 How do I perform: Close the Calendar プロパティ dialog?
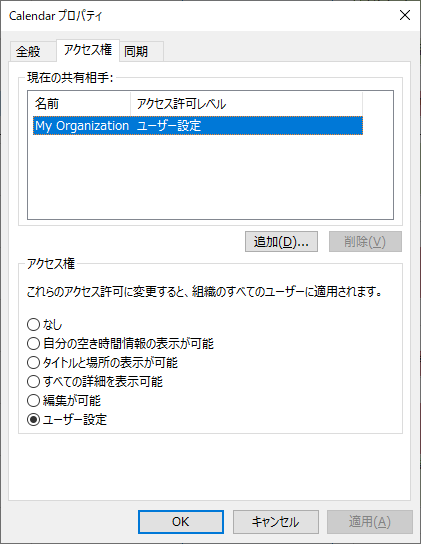click(405, 15)
